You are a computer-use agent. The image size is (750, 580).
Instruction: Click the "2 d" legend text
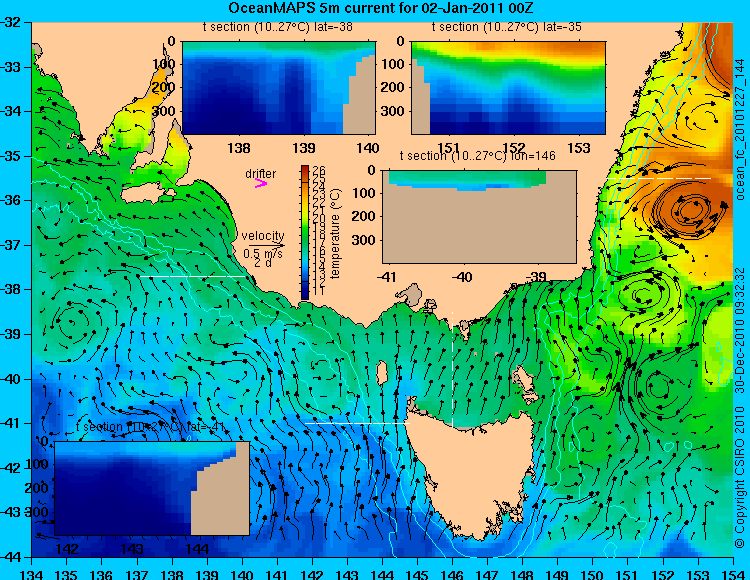click(262, 263)
